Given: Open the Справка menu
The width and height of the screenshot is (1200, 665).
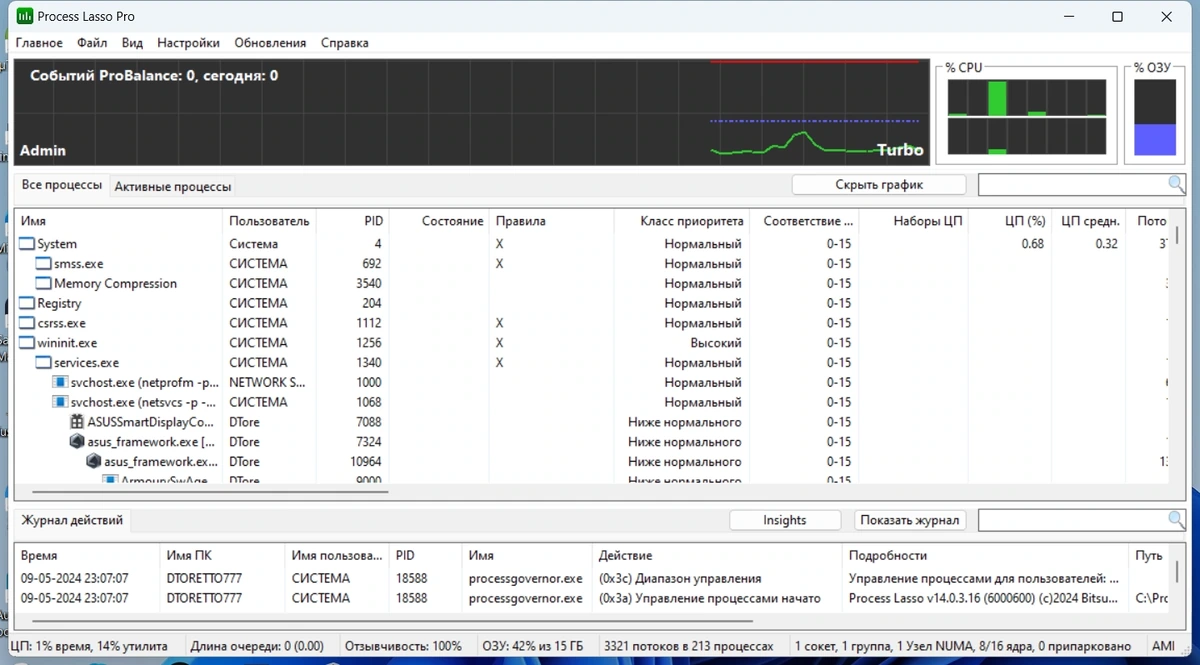Looking at the screenshot, I should [x=344, y=43].
